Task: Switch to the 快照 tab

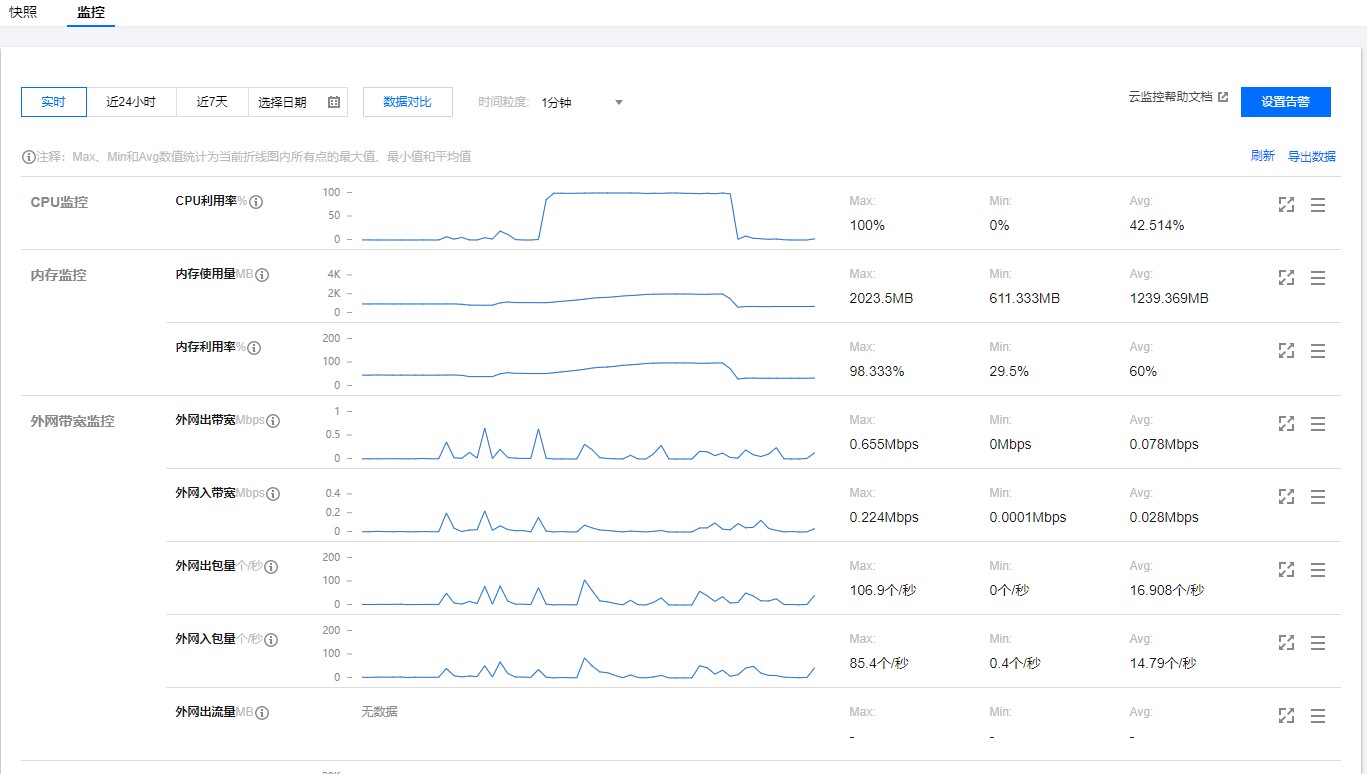Action: pos(23,12)
